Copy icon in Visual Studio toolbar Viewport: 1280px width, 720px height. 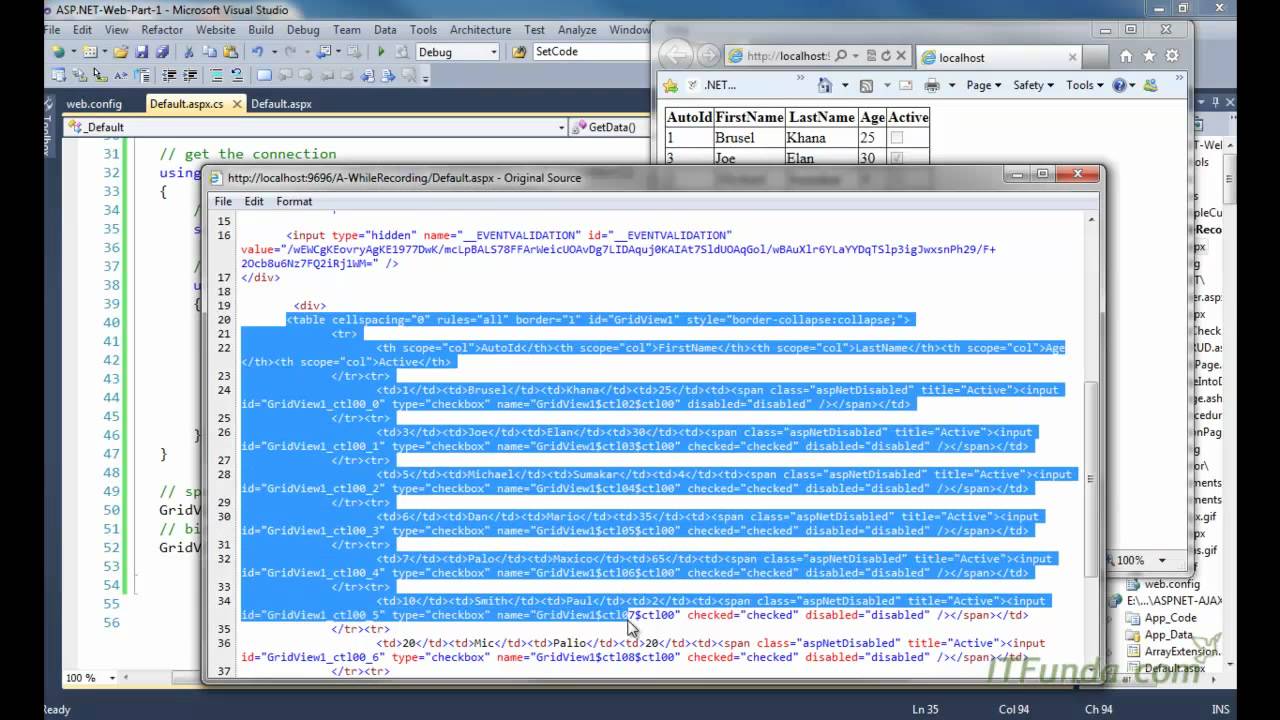pyautogui.click(x=210, y=52)
